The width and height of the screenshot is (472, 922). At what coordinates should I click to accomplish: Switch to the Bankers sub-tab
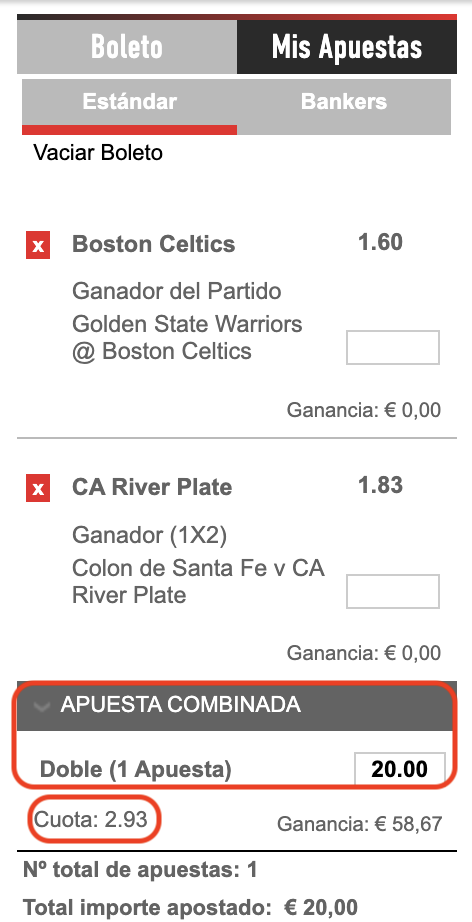pyautogui.click(x=344, y=102)
